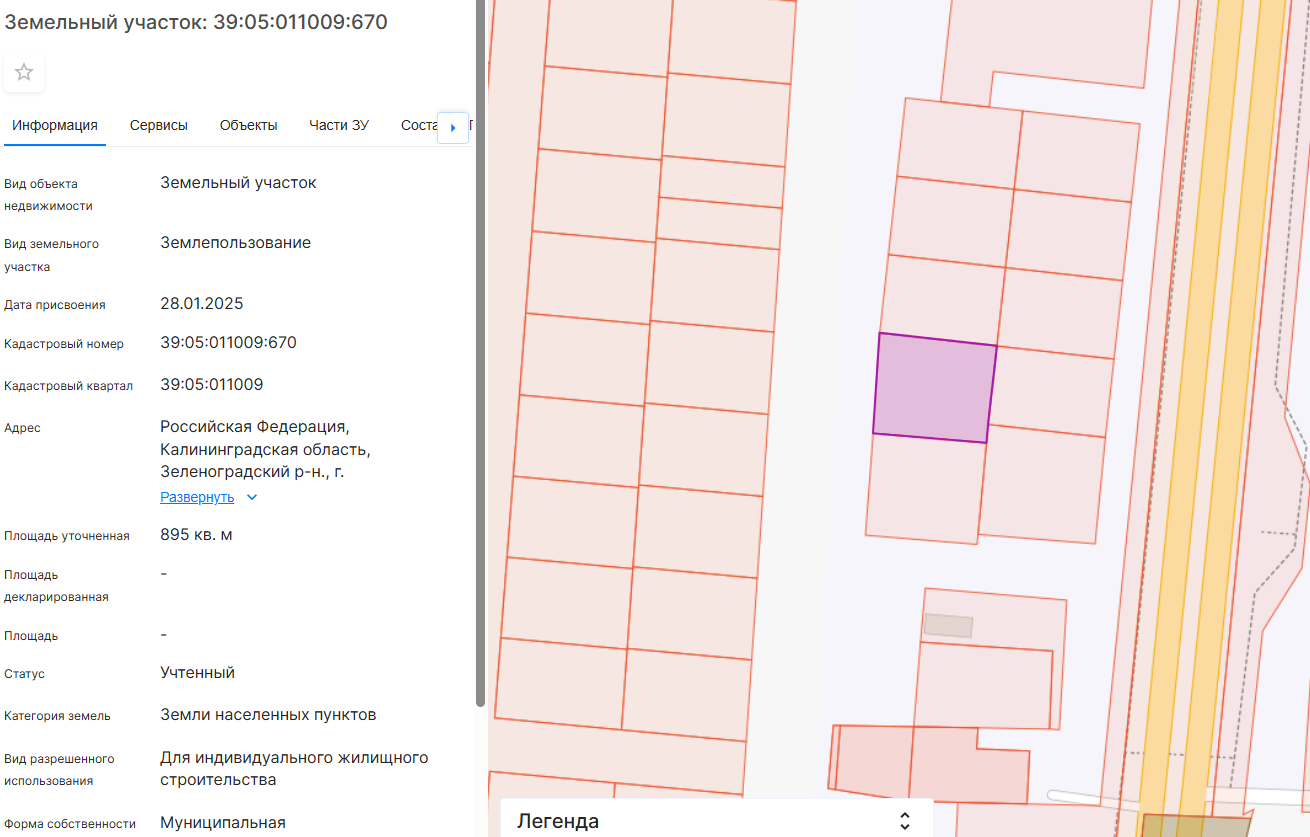Click the value Землепользование
This screenshot has width=1310, height=837.
point(235,243)
